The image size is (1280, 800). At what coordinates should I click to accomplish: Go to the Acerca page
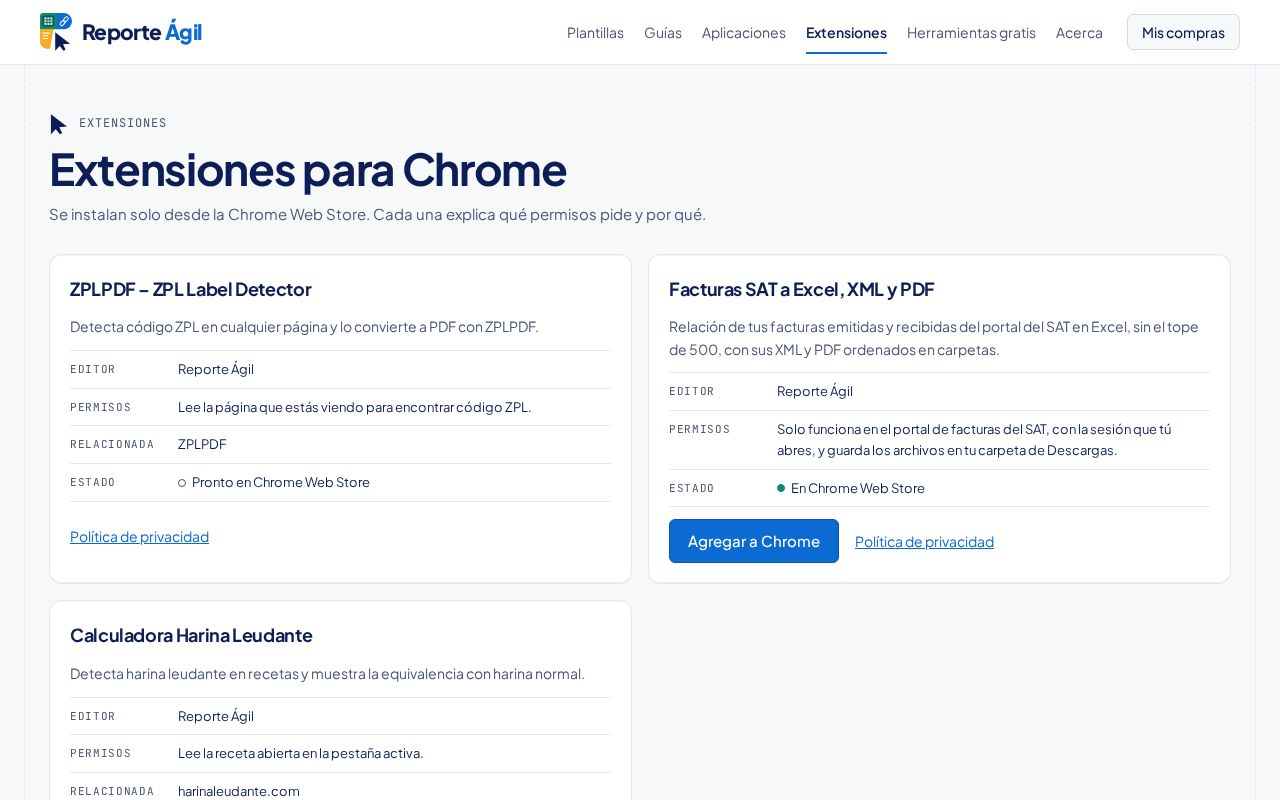(1079, 32)
